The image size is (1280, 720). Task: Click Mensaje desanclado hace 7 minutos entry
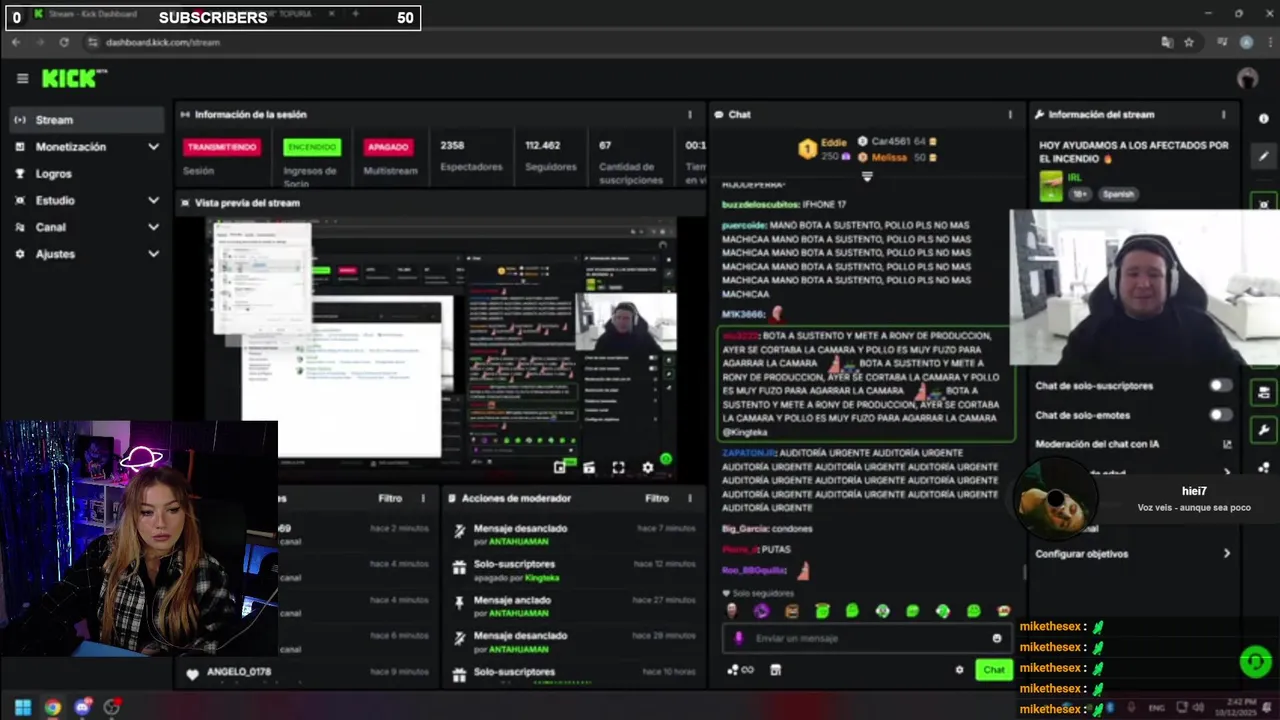[573, 535]
